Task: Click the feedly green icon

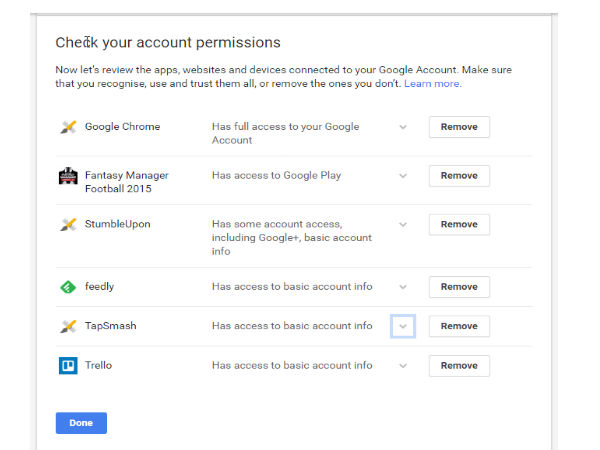Action: 68,287
